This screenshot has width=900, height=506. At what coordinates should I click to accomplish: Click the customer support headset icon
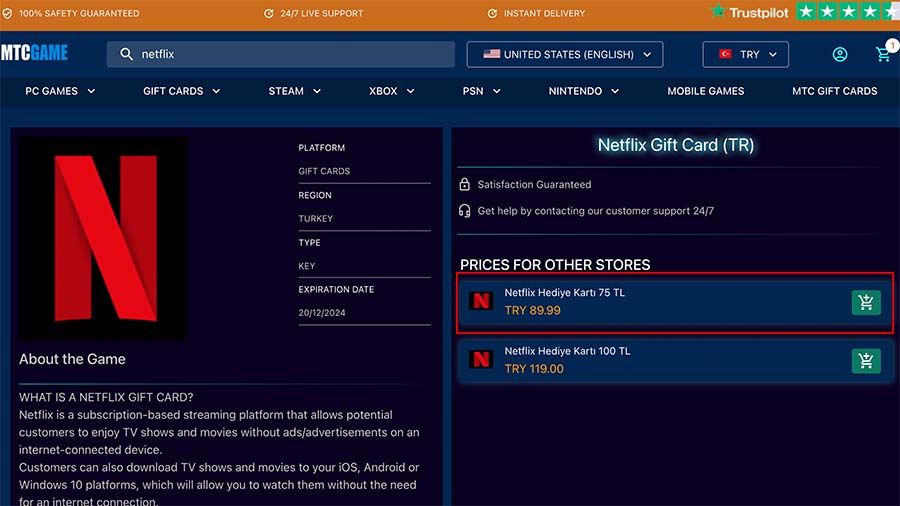tap(464, 211)
